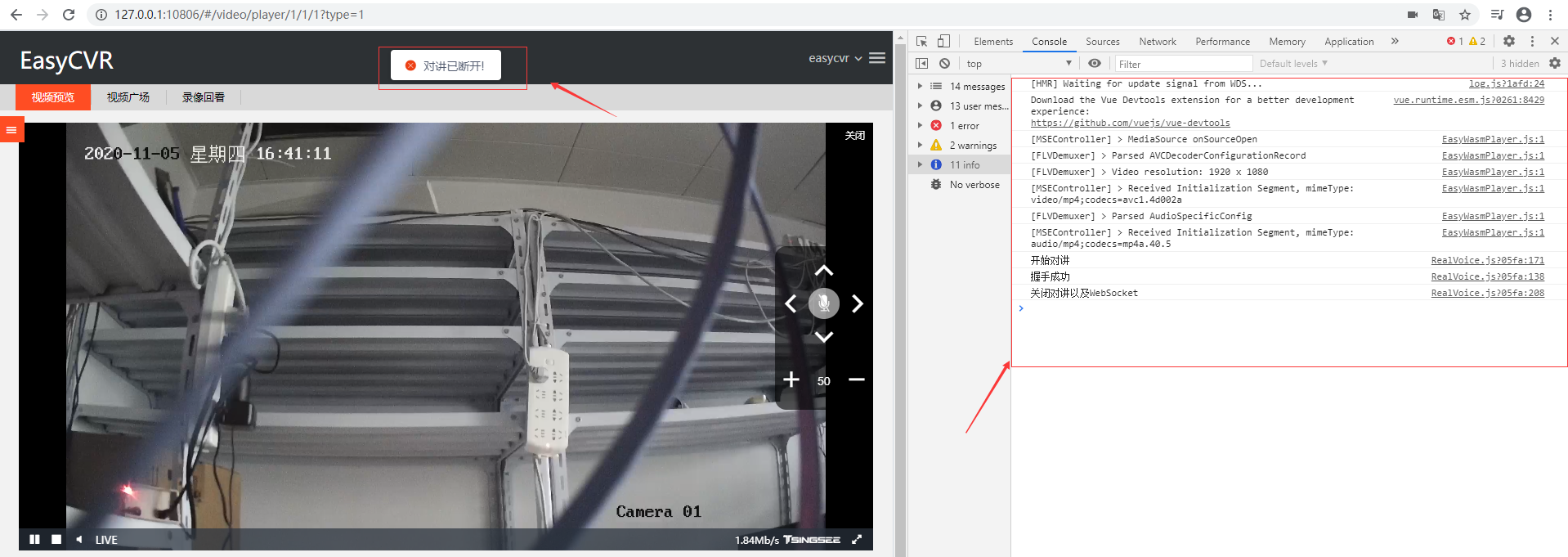Click the browser address bar URL
1568x557 pixels.
point(239,15)
